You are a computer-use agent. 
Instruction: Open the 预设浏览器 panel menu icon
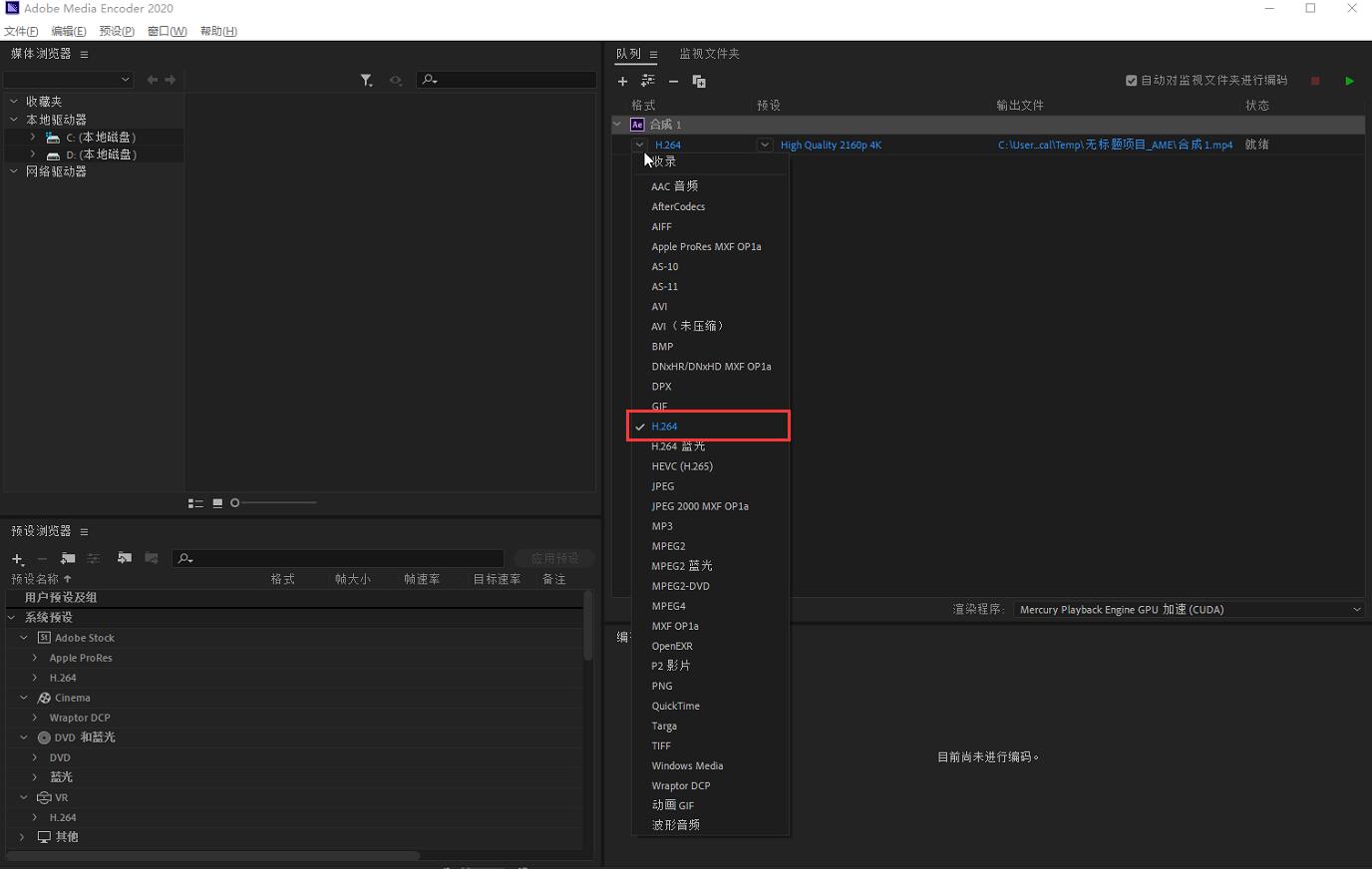[84, 532]
